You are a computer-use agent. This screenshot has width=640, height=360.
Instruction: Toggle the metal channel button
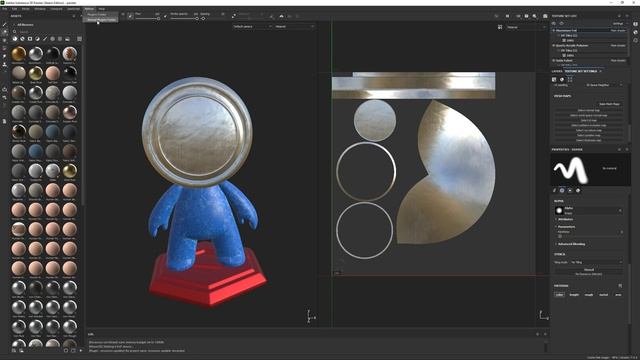[x=604, y=294]
